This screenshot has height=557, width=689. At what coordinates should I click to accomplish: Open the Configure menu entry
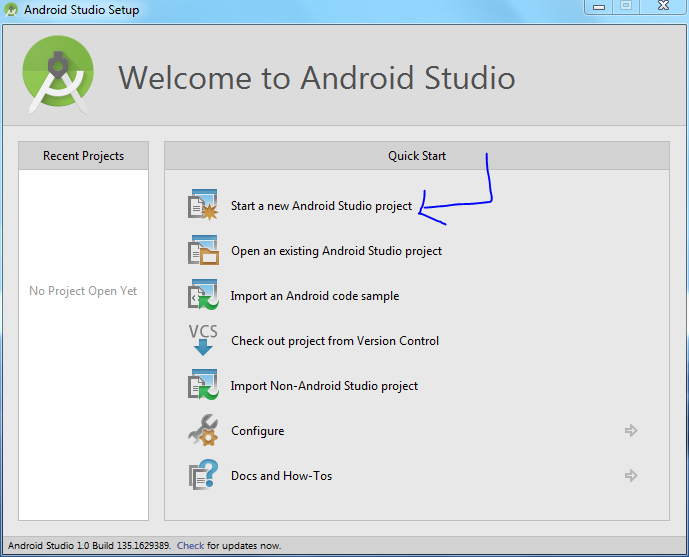click(x=257, y=431)
